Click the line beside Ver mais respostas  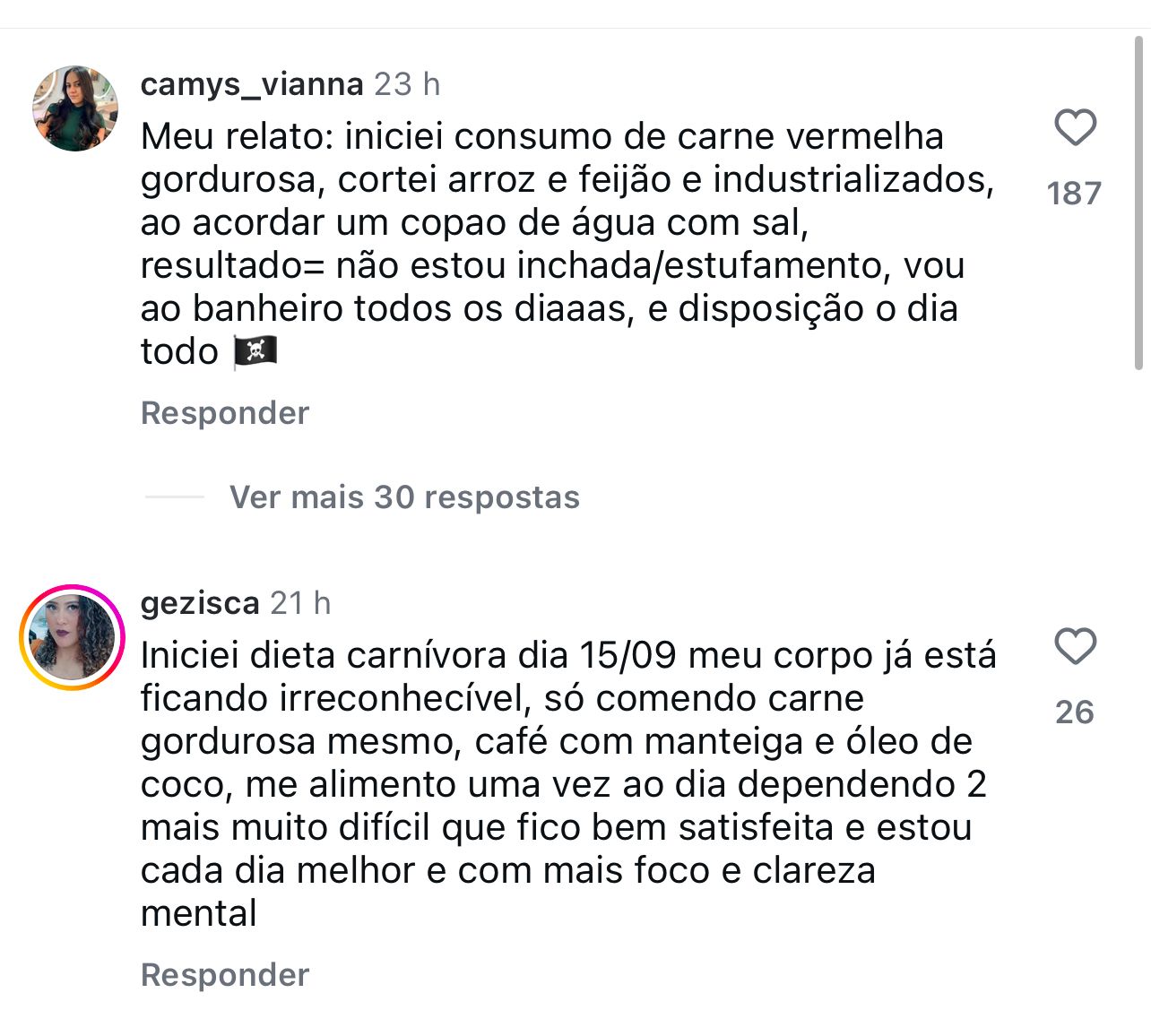click(175, 496)
